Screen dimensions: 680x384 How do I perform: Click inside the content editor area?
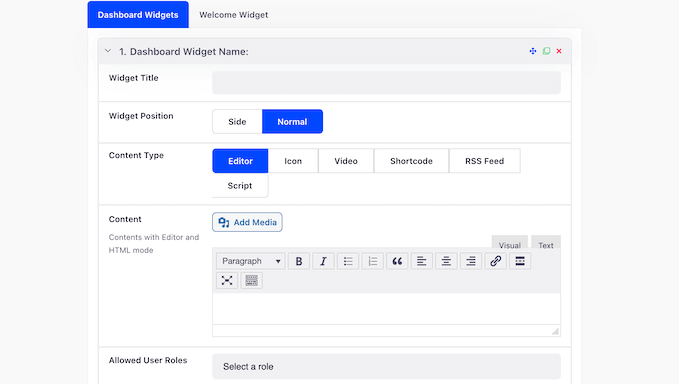pyautogui.click(x=386, y=309)
